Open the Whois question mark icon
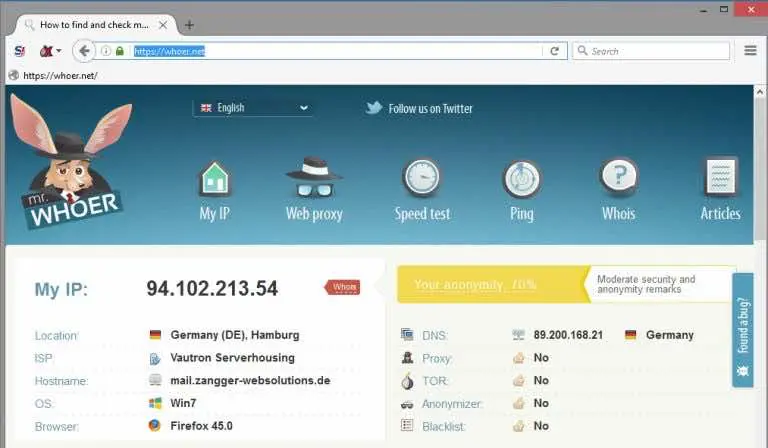Image resolution: width=768 pixels, height=448 pixels. pyautogui.click(x=618, y=180)
